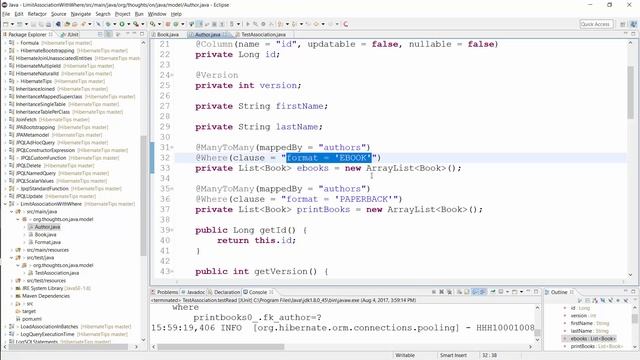Click the green Run toolbar button
Image resolution: width=640 pixels, height=360 pixels.
(122, 24)
